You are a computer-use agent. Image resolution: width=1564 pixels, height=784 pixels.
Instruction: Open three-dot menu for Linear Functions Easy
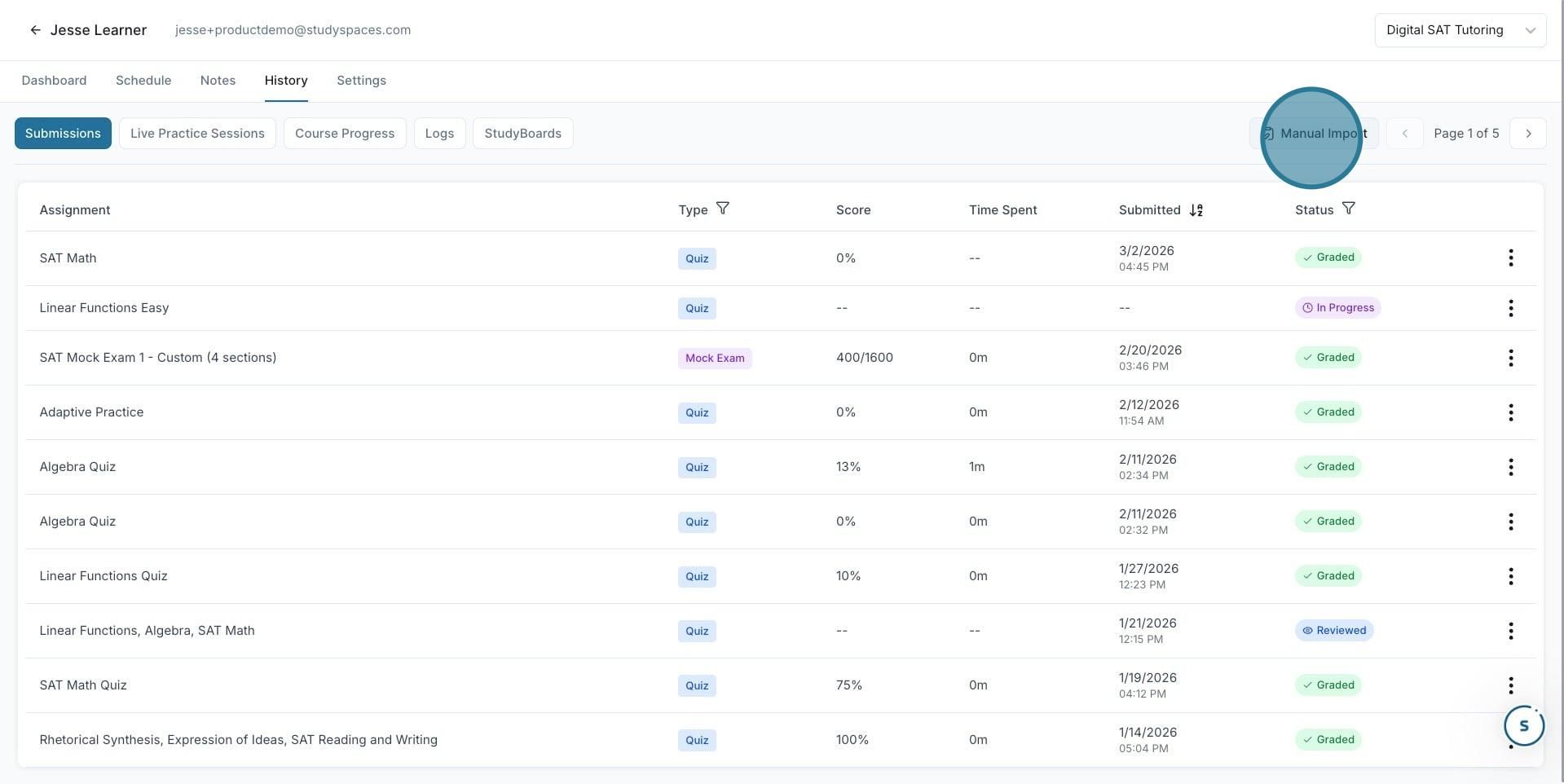[1510, 308]
